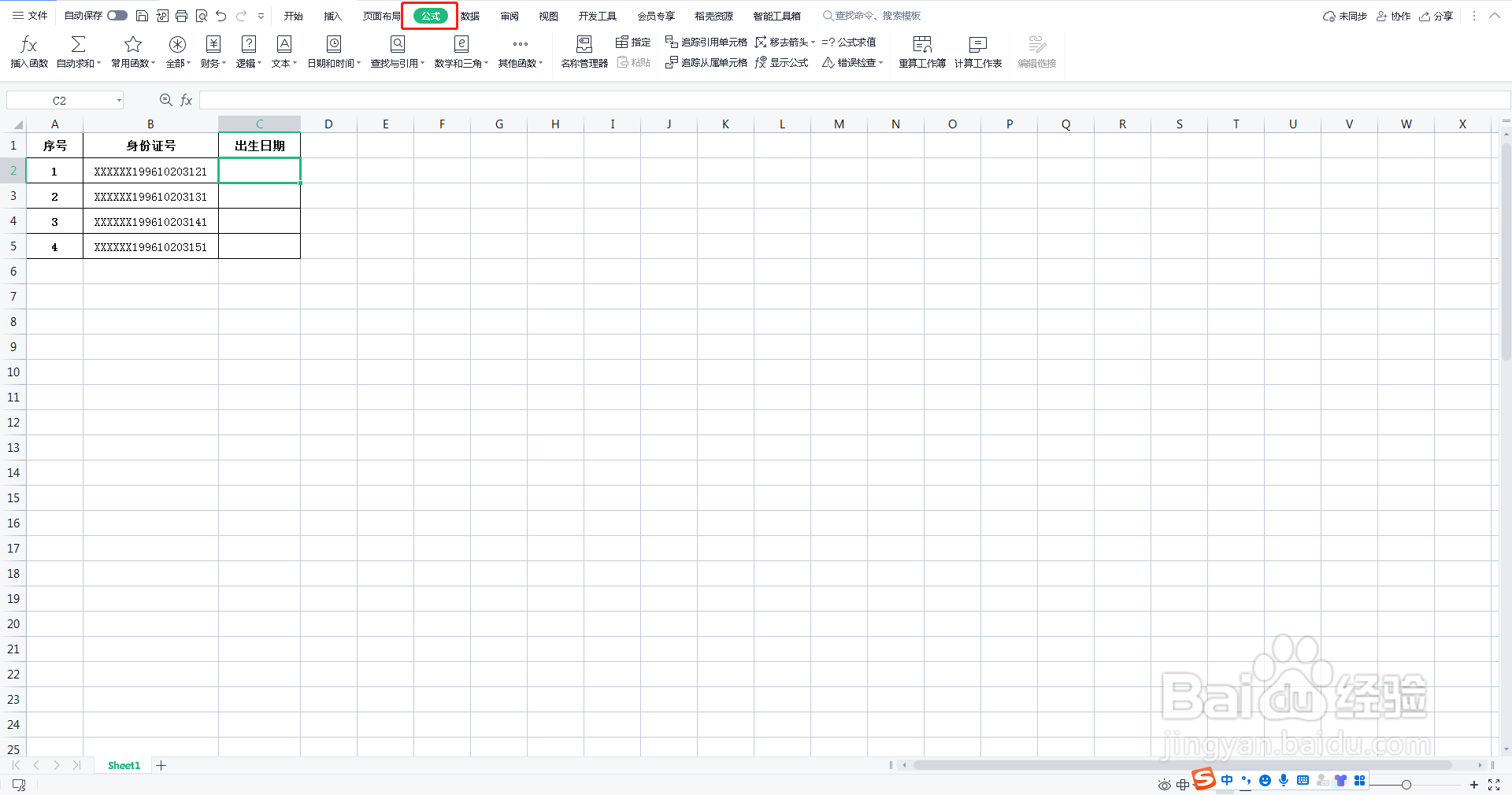Screen dimensions: 1512x795
Task: Switch to the Home (开始) tab
Action: click(x=294, y=16)
